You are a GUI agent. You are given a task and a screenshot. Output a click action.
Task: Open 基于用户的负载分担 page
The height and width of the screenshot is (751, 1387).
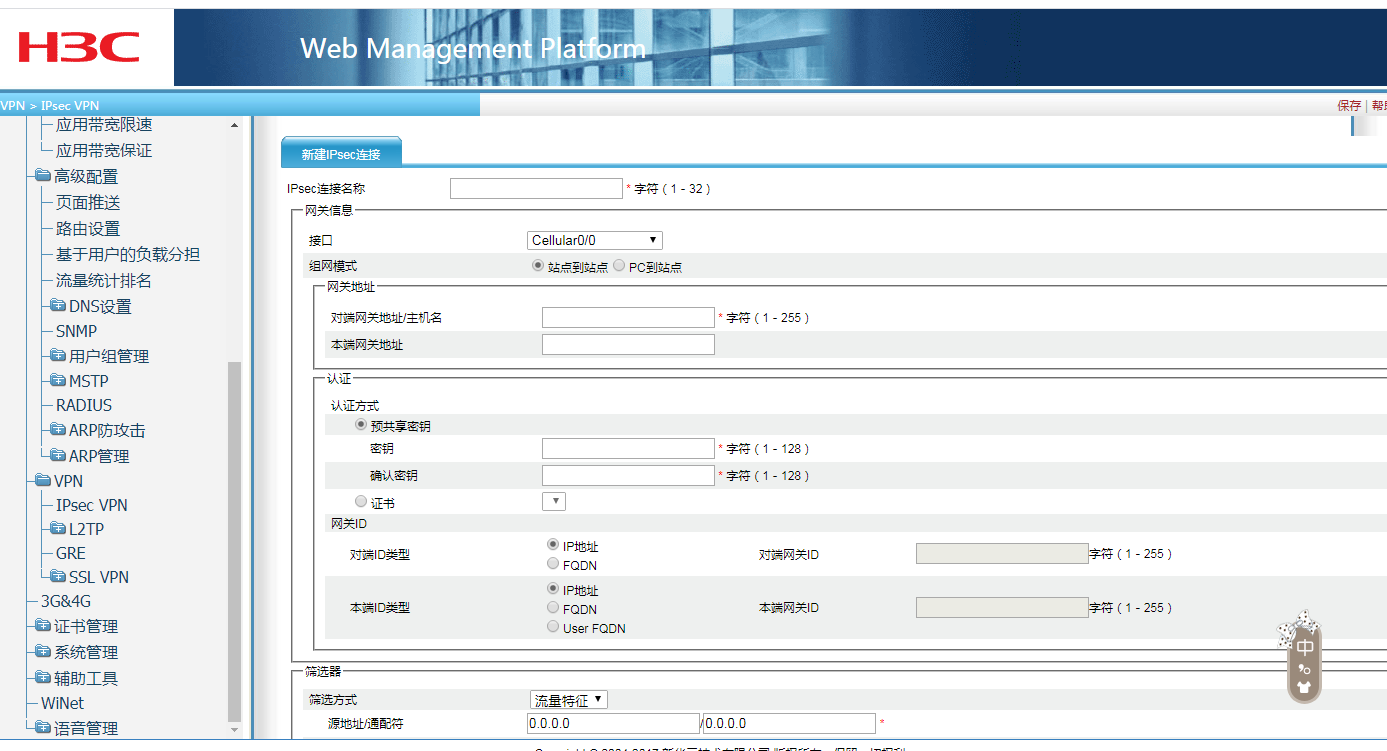click(128, 254)
